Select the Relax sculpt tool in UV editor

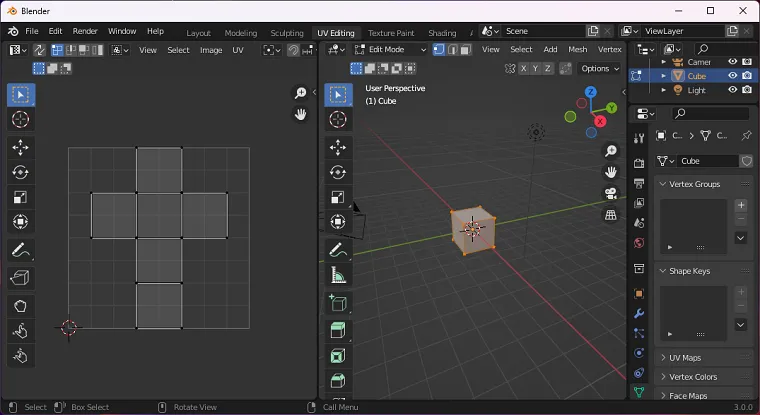[x=20, y=331]
